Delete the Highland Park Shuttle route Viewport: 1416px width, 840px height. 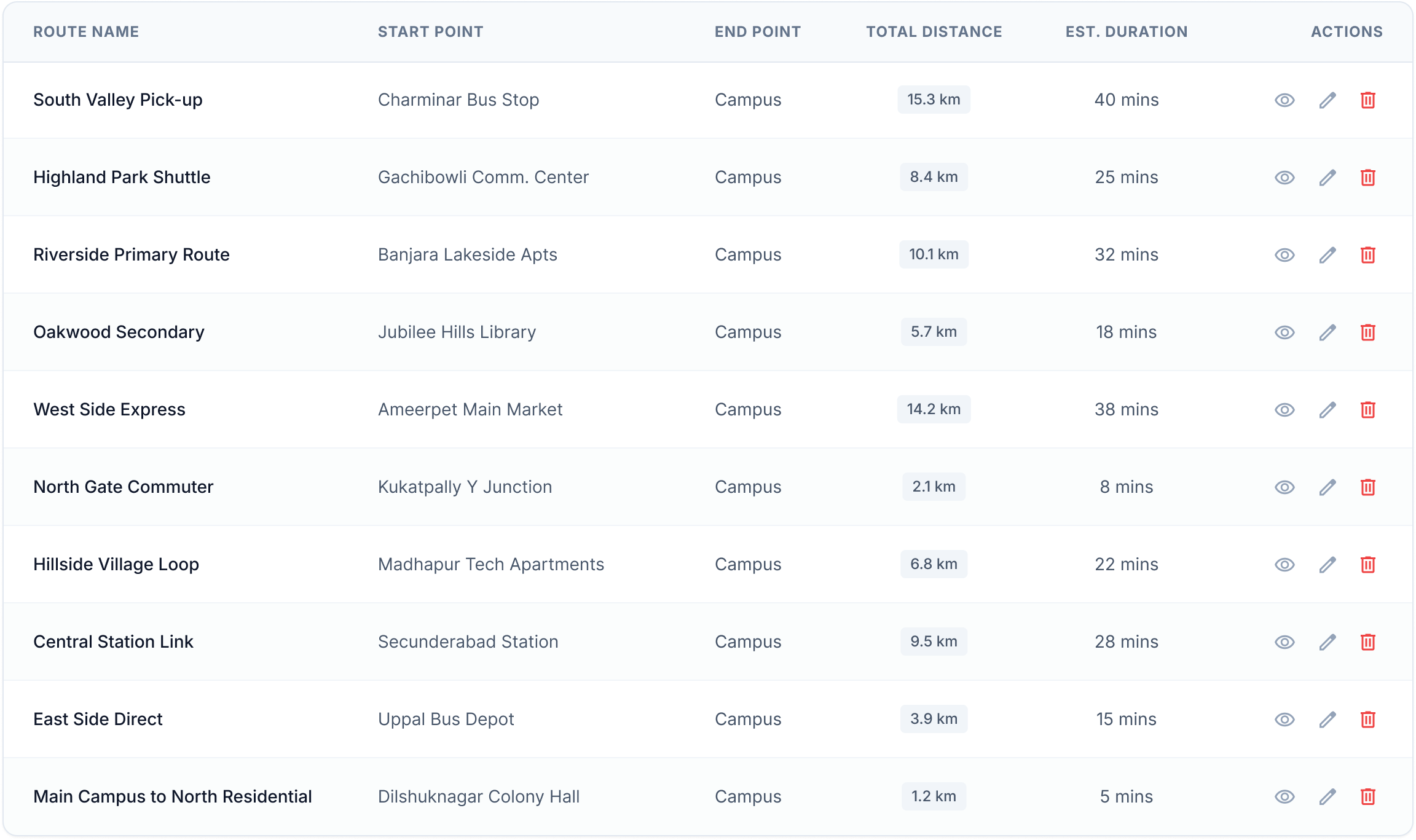click(x=1369, y=177)
